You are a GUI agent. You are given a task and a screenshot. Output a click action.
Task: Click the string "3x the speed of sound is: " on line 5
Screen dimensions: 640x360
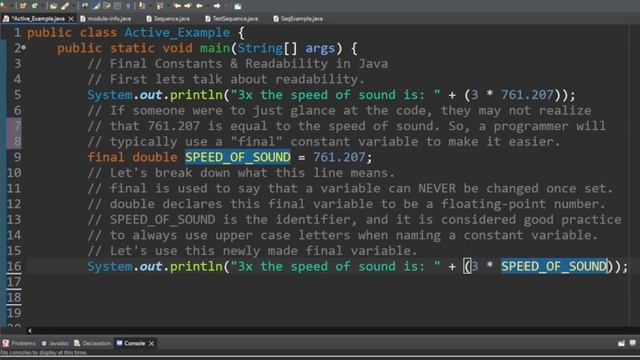[x=336, y=95]
